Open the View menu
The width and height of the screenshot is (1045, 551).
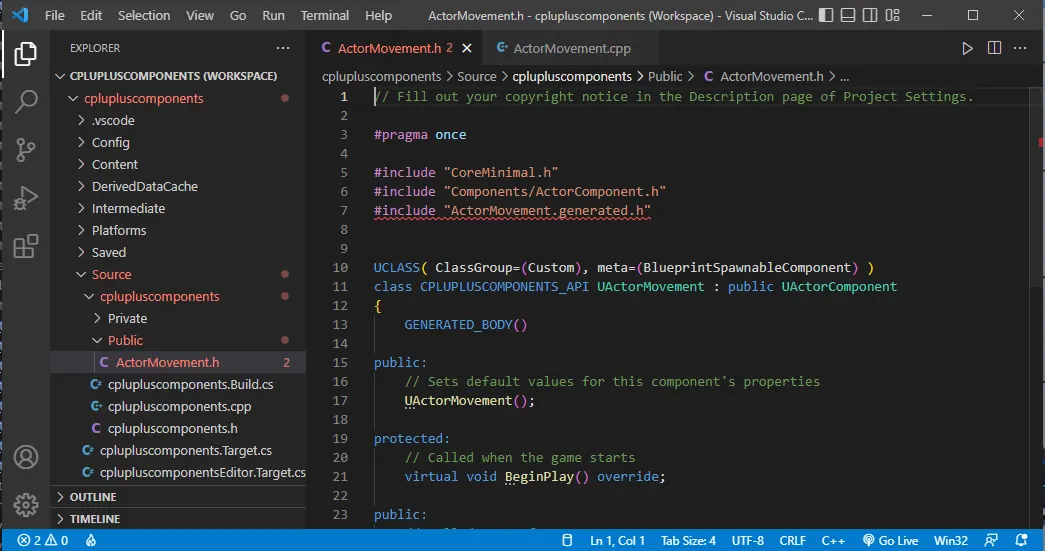click(200, 15)
